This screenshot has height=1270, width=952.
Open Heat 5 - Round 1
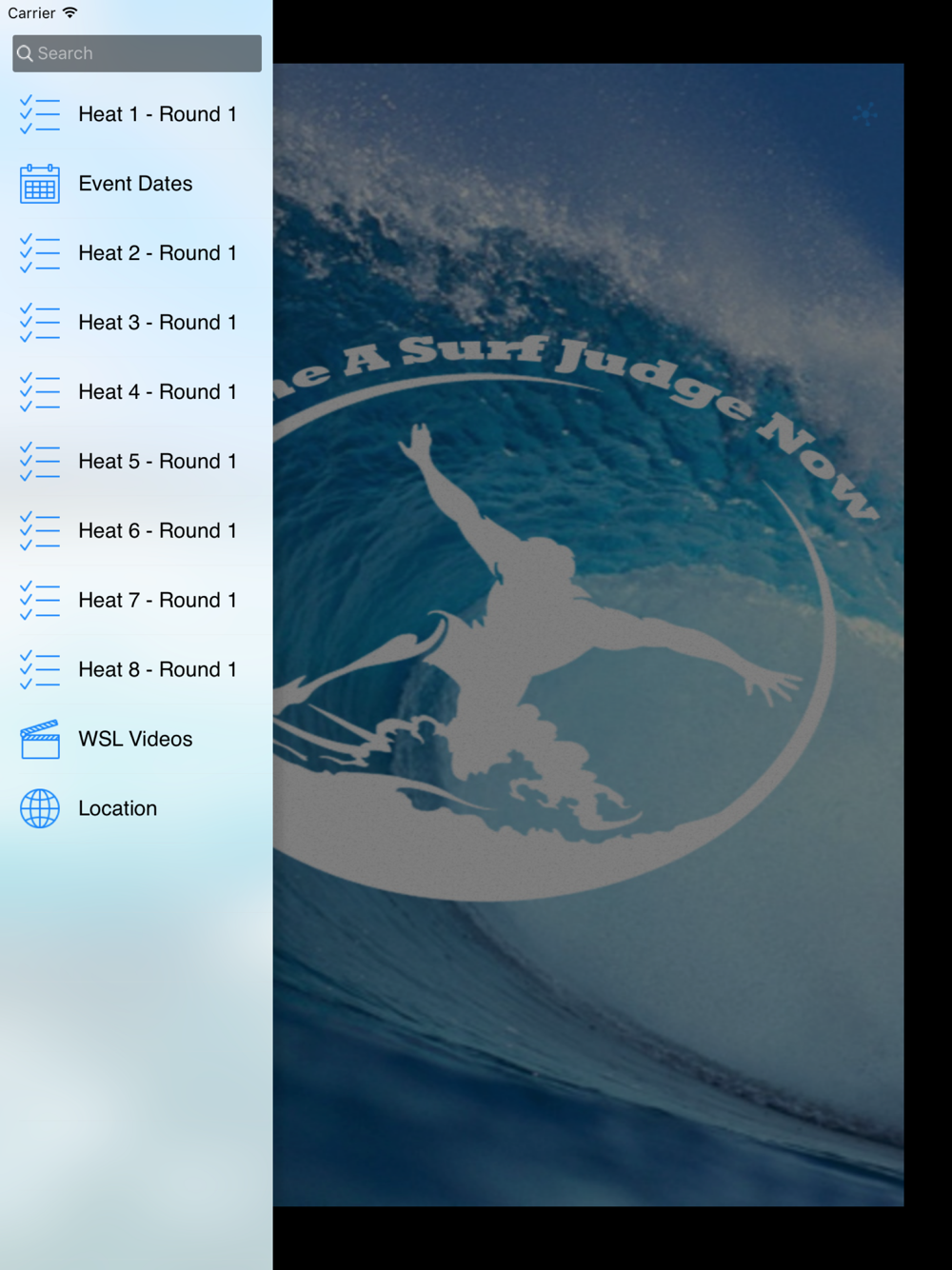click(x=136, y=462)
